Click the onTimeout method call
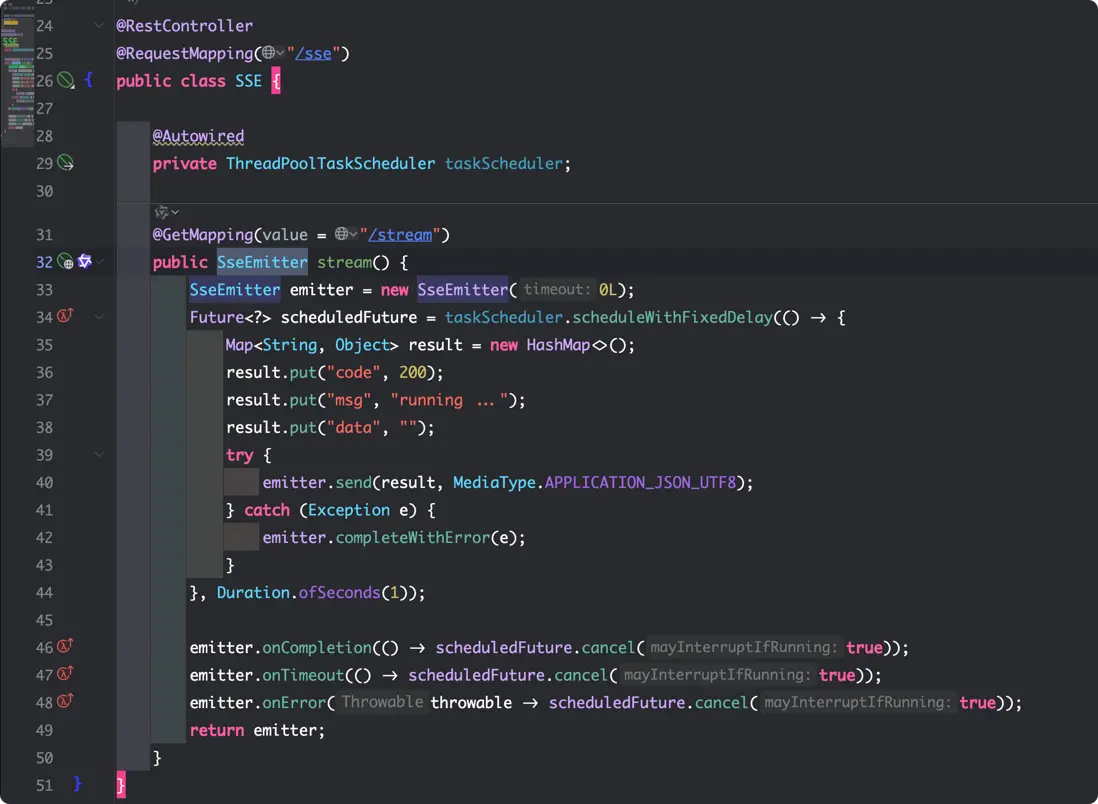This screenshot has height=804, width=1098. pyautogui.click(x=303, y=674)
